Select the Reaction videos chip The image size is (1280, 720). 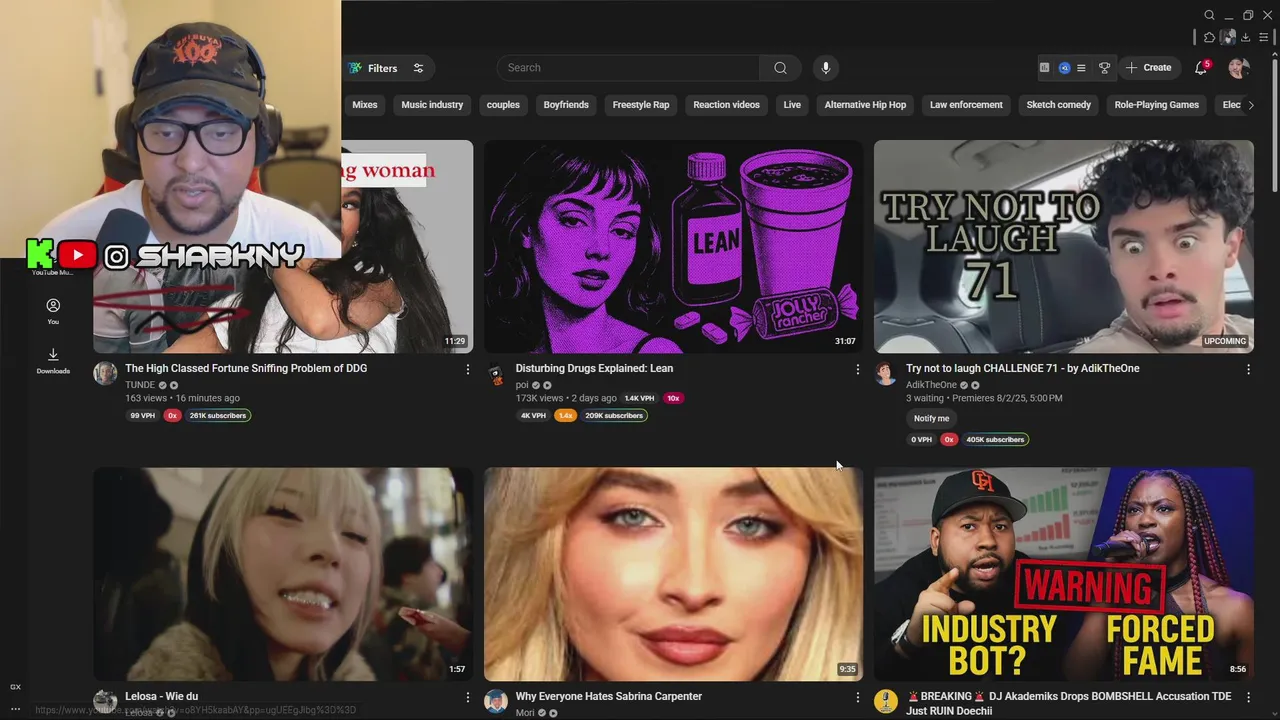point(726,105)
